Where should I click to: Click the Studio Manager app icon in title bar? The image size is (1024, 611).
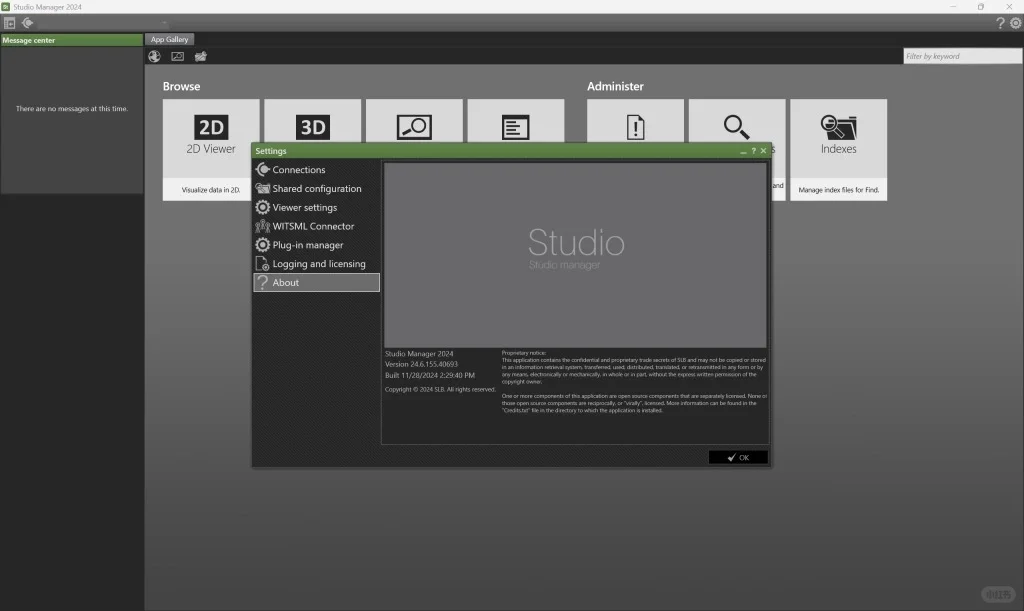coord(6,7)
